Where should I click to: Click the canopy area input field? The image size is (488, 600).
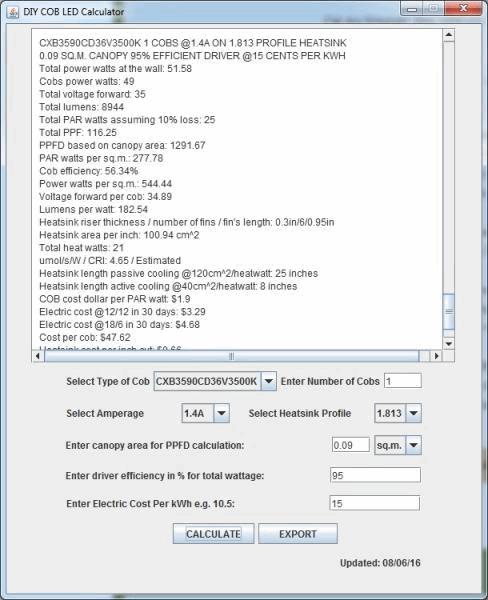351,445
